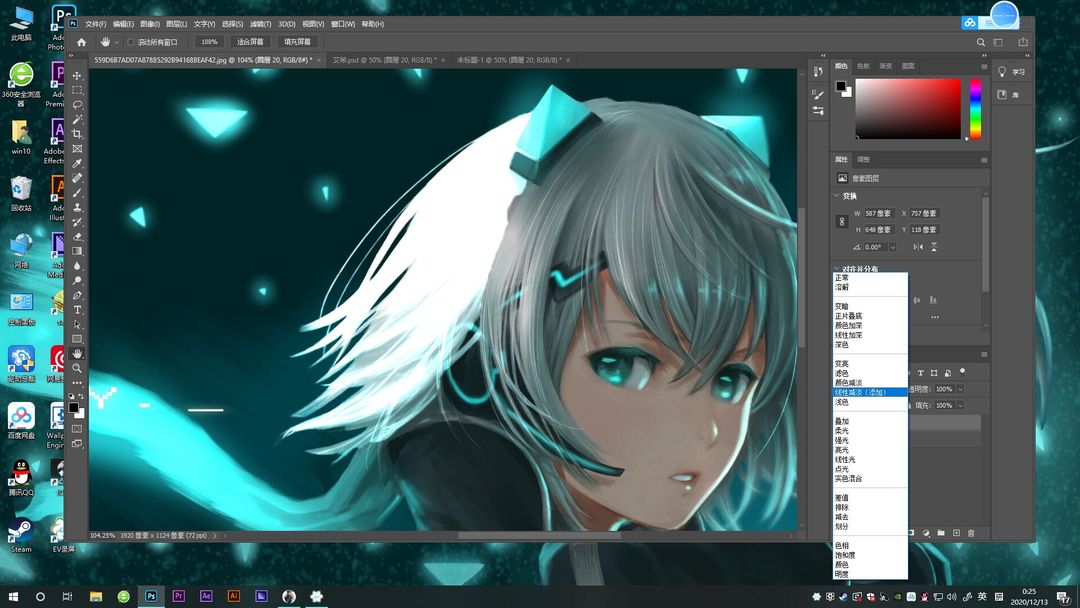The width and height of the screenshot is (1080, 608).
Task: Delete layer with the trash icon
Action: pyautogui.click(x=971, y=533)
